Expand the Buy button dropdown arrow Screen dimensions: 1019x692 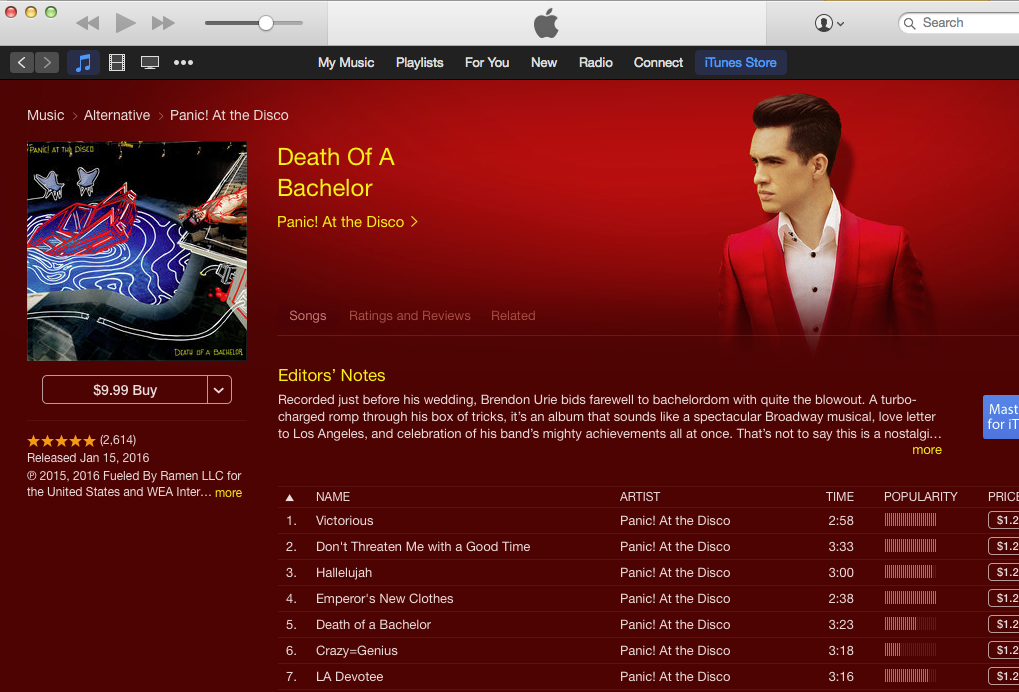(x=219, y=390)
